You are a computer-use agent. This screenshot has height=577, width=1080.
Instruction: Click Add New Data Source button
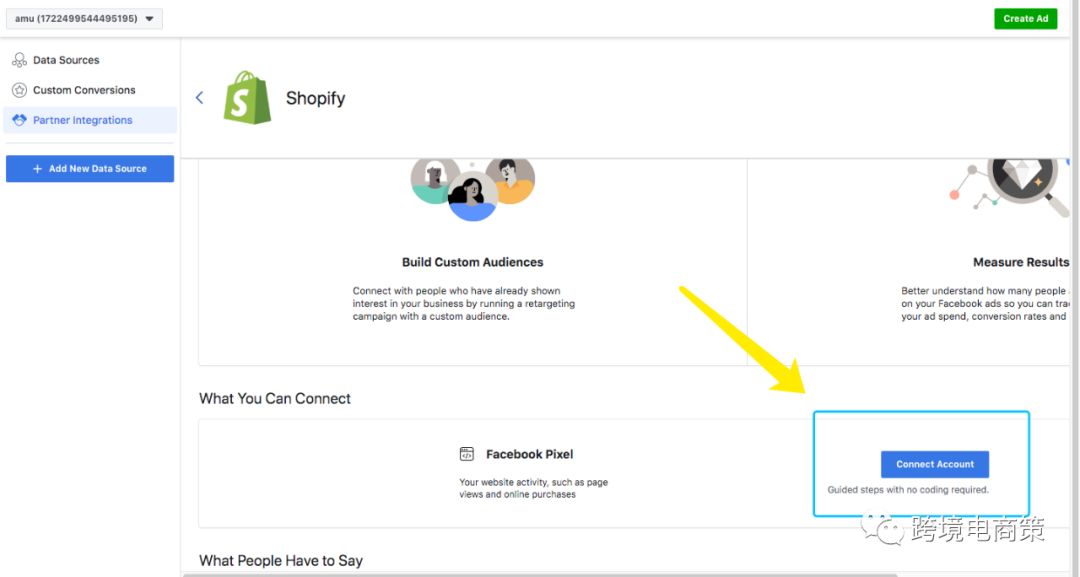(x=90, y=169)
